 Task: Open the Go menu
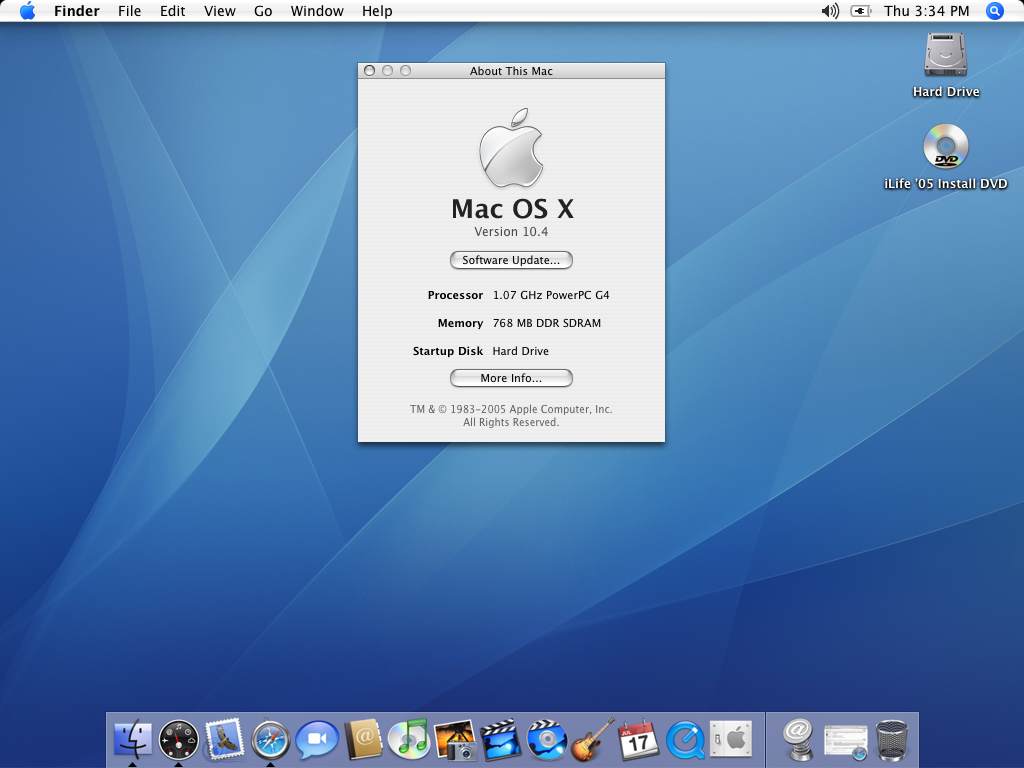coord(263,11)
